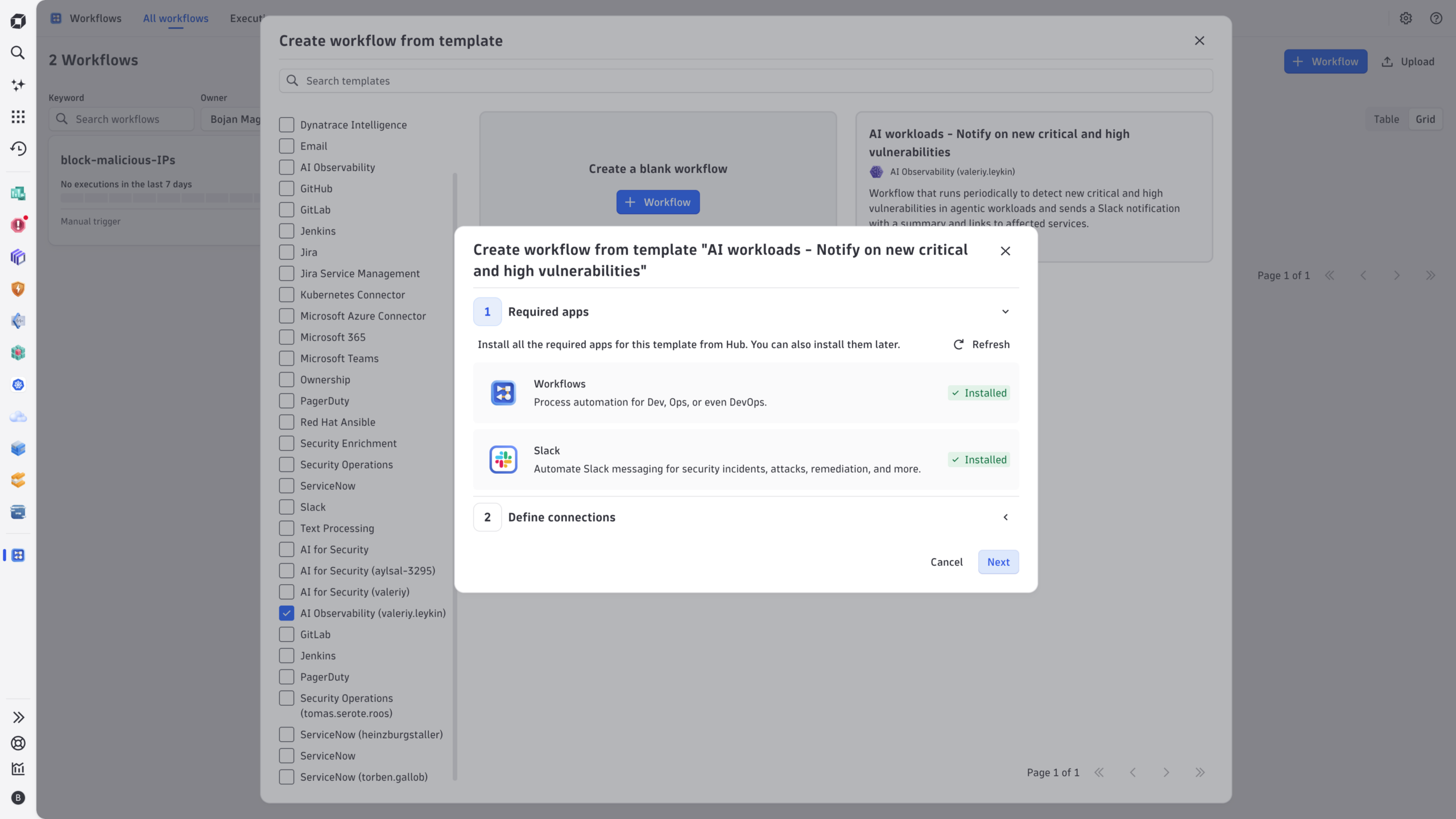Image resolution: width=1456 pixels, height=819 pixels.
Task: Open the cloud app icon in sidebar
Action: 18,417
